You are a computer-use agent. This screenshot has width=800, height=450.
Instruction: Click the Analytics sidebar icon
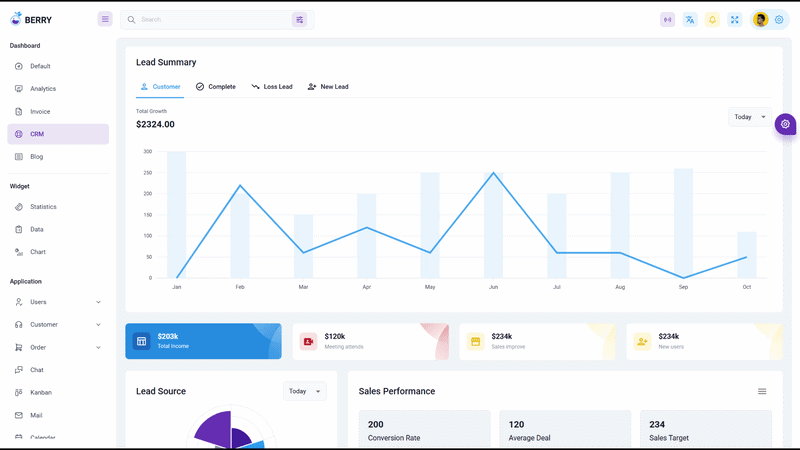[19, 89]
